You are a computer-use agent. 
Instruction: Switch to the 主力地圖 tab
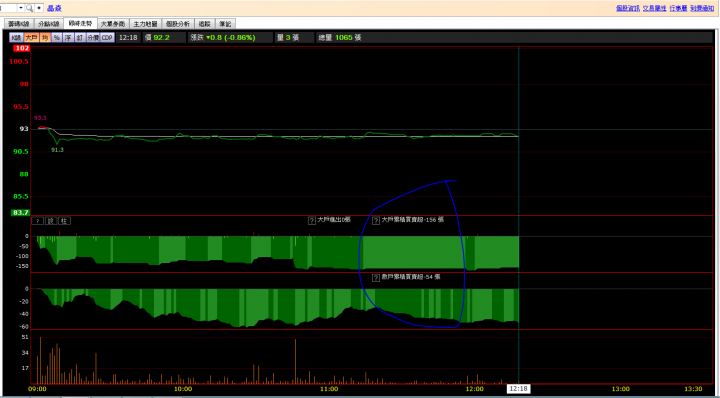[x=146, y=24]
